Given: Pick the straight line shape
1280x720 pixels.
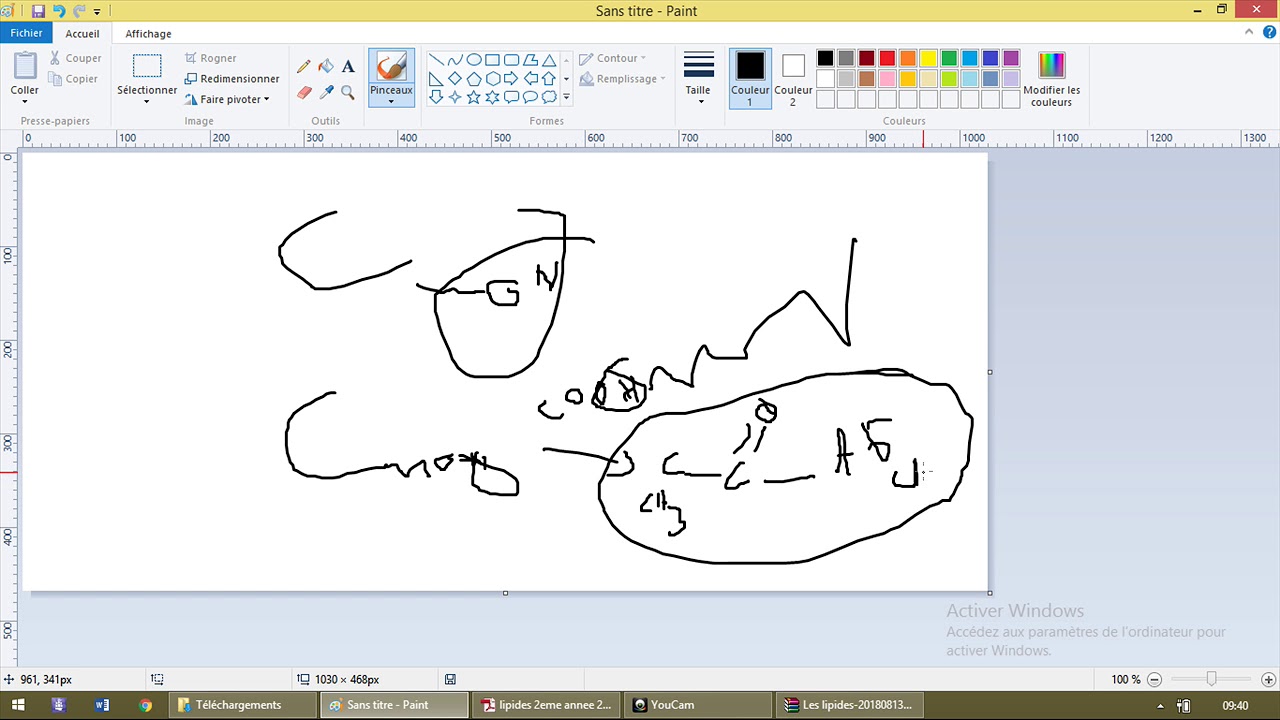Looking at the screenshot, I should (436, 60).
